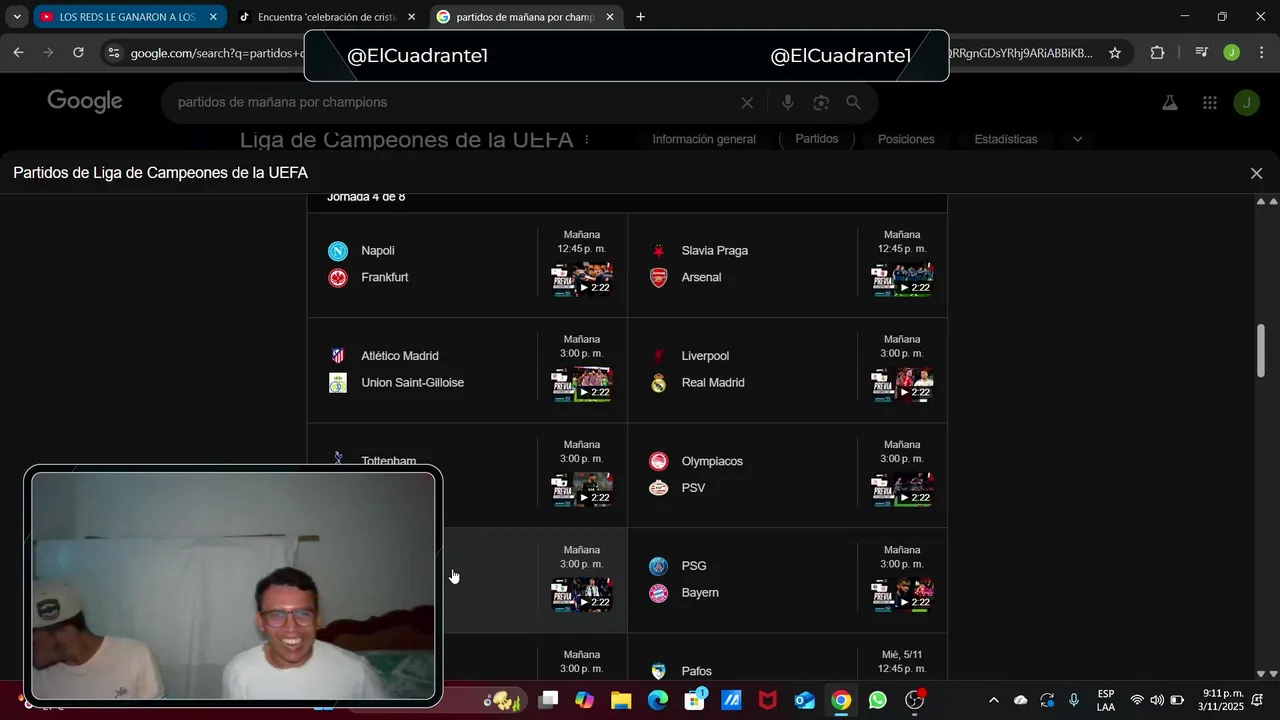The image size is (1280, 720).
Task: Open the Slavia Praga vs Arsenal match
Action: pyautogui.click(x=787, y=265)
